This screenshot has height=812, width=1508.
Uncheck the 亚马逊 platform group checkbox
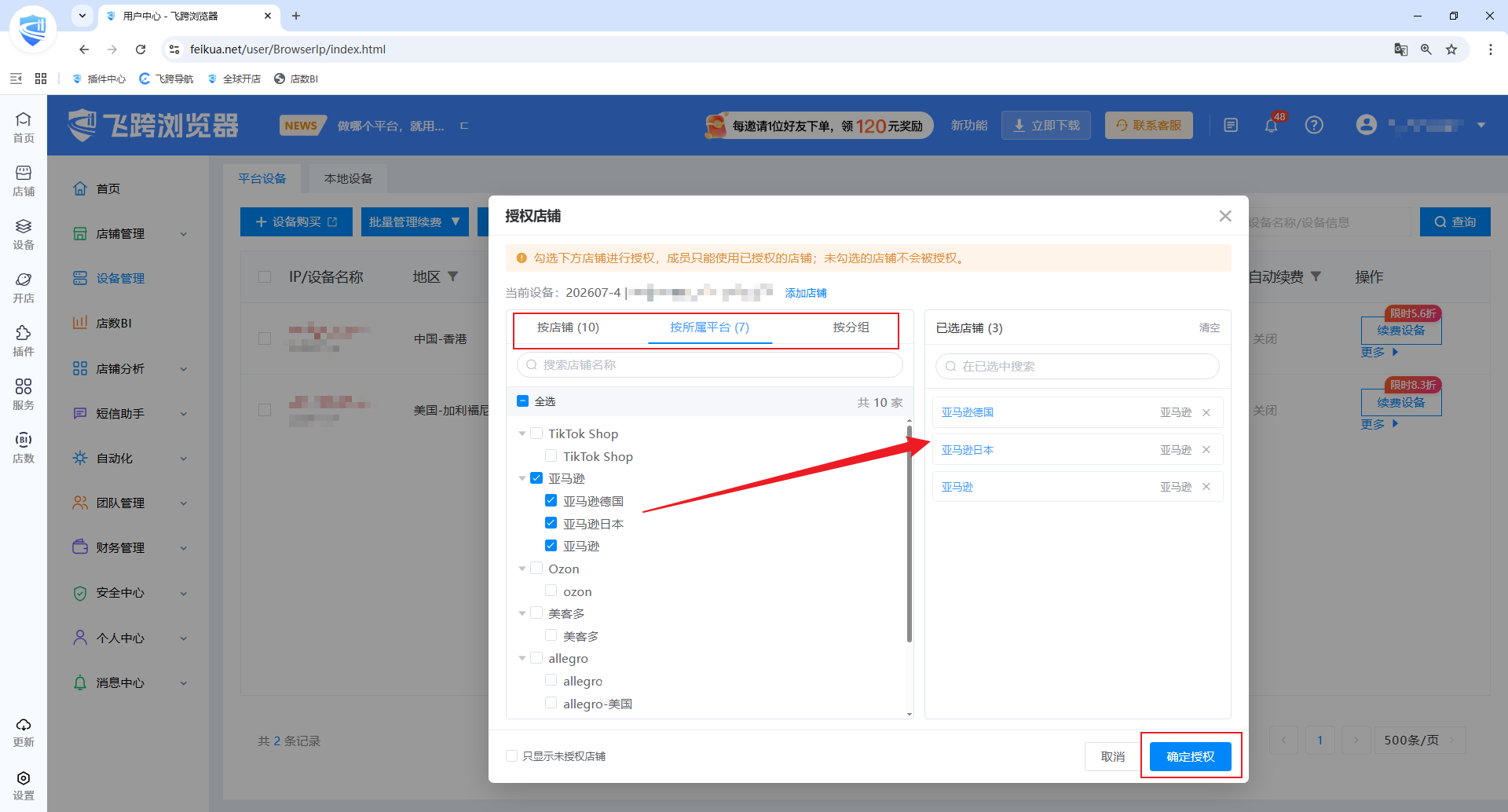536,478
